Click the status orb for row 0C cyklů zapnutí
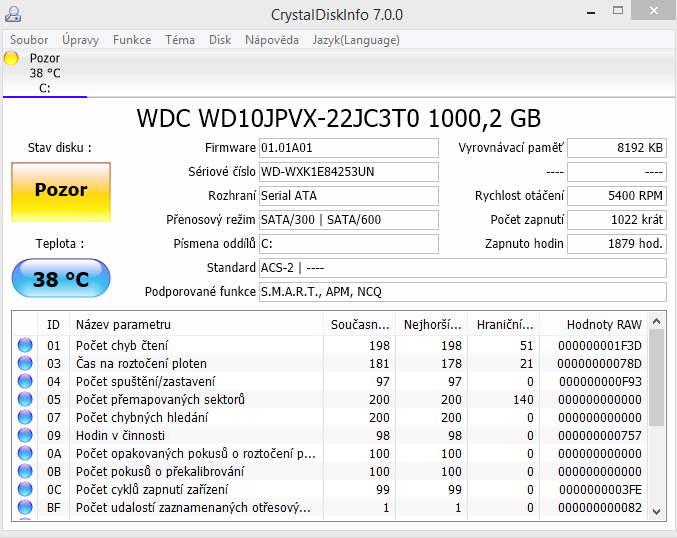The height and width of the screenshot is (538, 677). [25, 489]
